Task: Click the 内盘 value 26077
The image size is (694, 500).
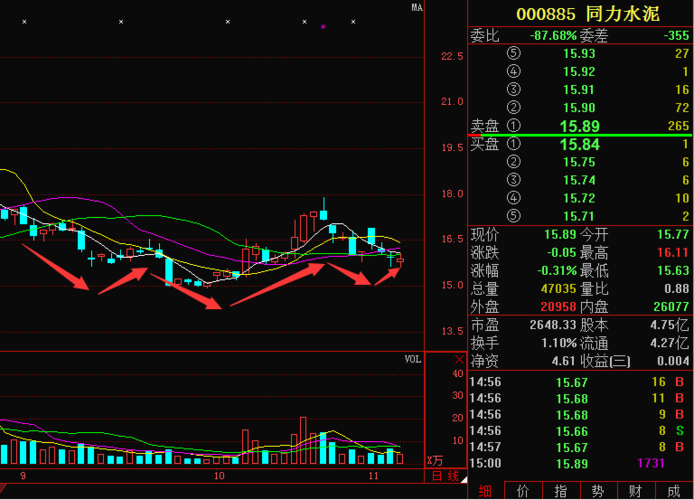Action: pyautogui.click(x=672, y=307)
